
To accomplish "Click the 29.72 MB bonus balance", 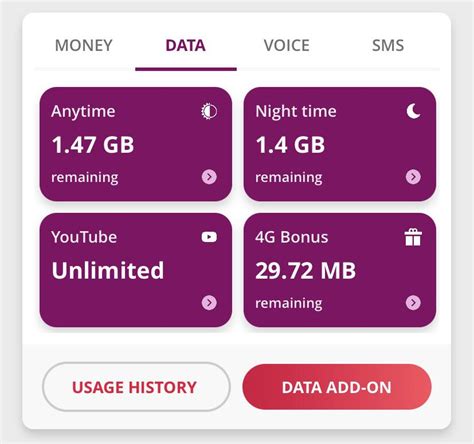I will [x=306, y=270].
